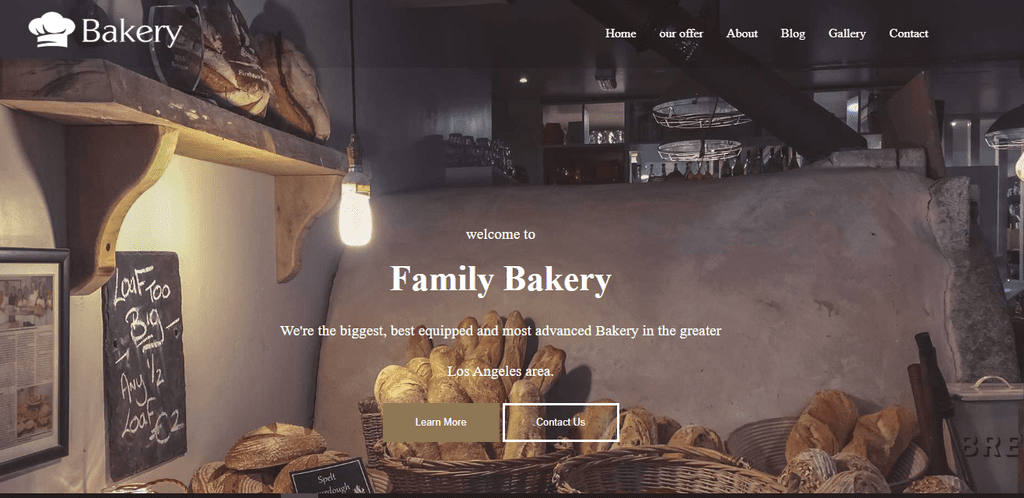Click the Learn More button

(x=441, y=422)
